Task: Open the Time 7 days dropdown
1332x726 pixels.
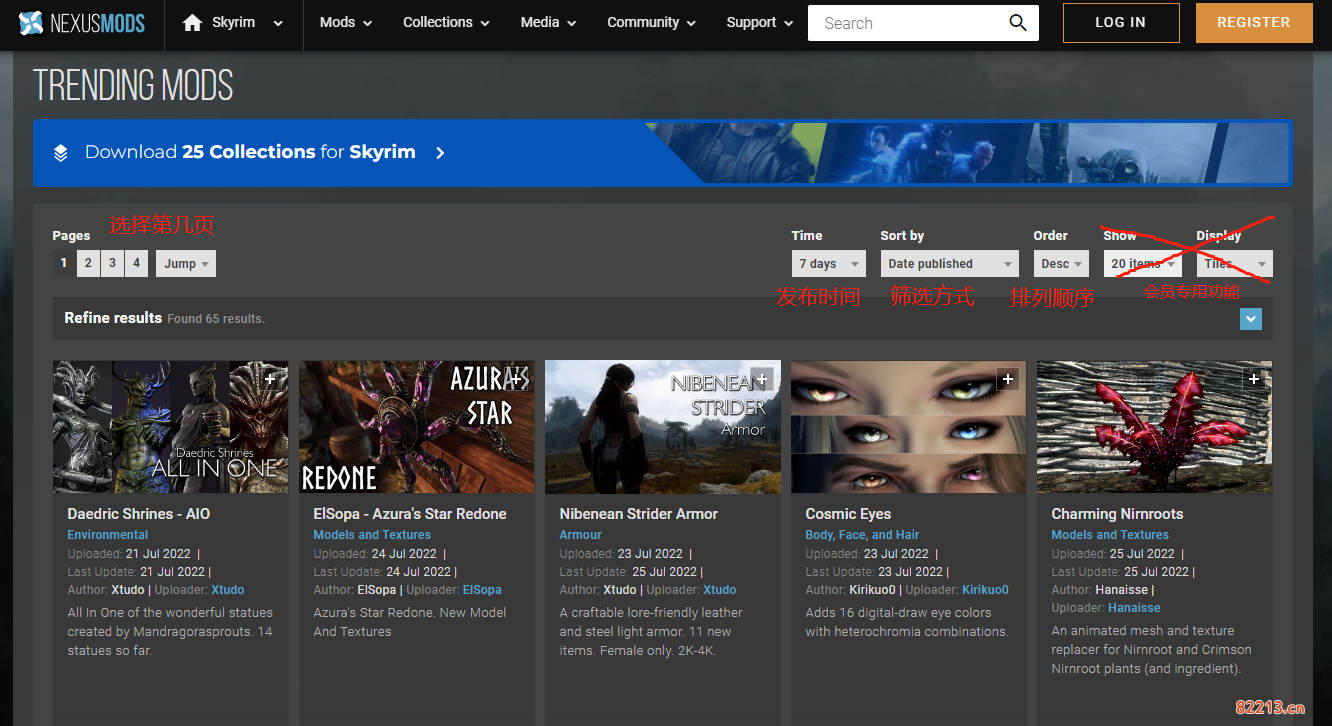Action: point(829,264)
